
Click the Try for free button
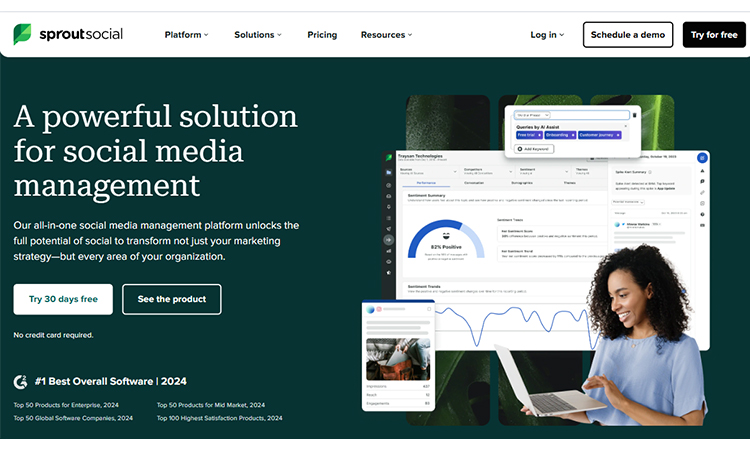pyautogui.click(x=714, y=34)
